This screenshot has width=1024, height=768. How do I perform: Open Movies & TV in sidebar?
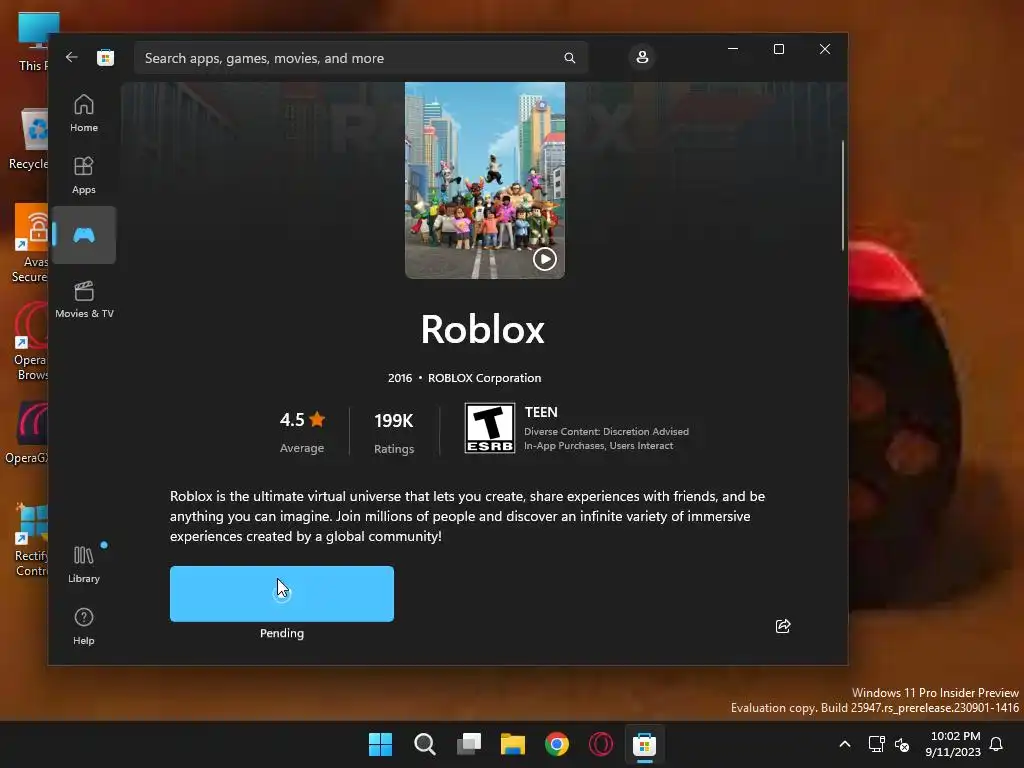[x=84, y=299]
